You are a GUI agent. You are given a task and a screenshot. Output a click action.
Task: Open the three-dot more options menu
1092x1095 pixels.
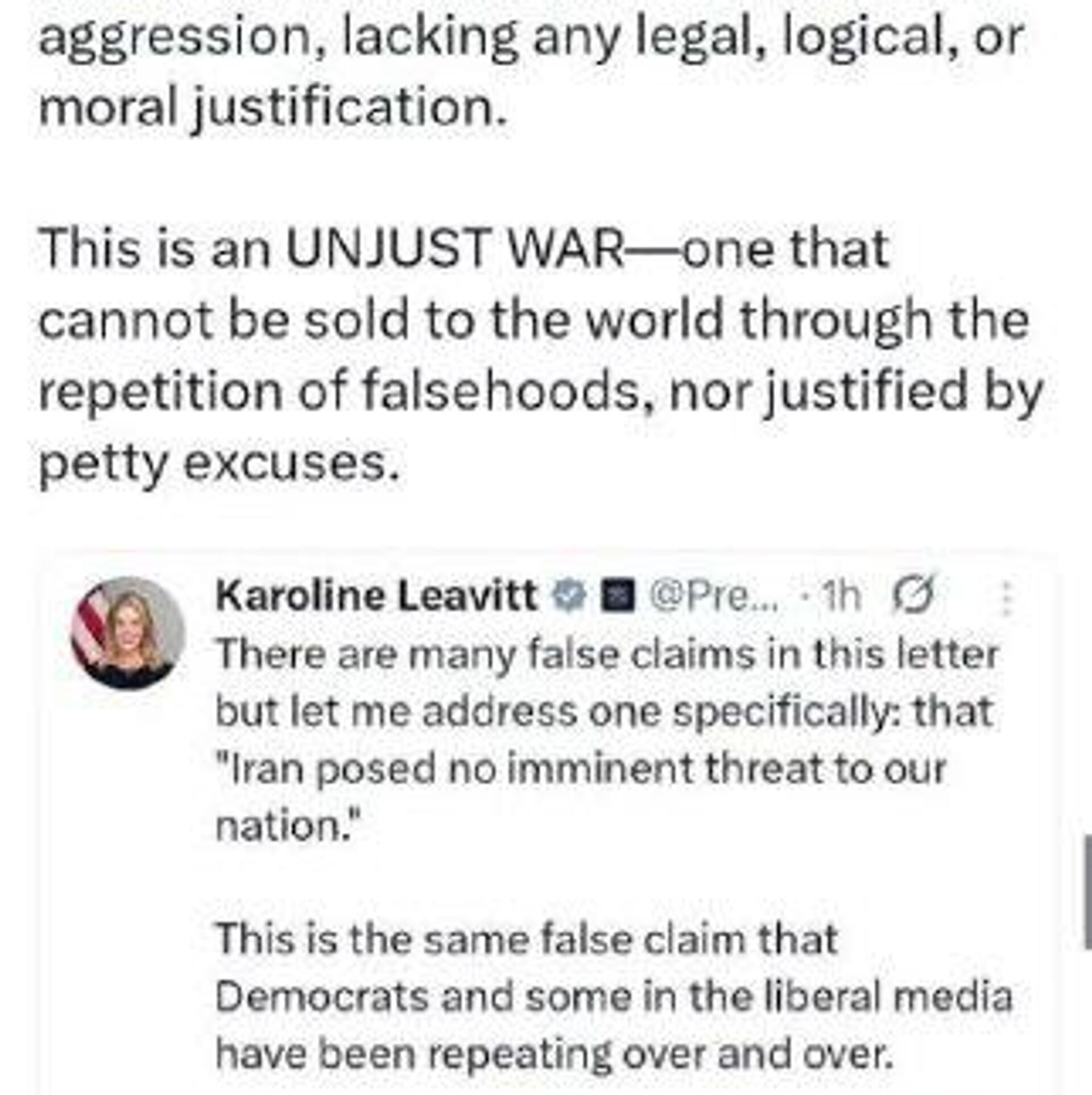coord(1007,598)
